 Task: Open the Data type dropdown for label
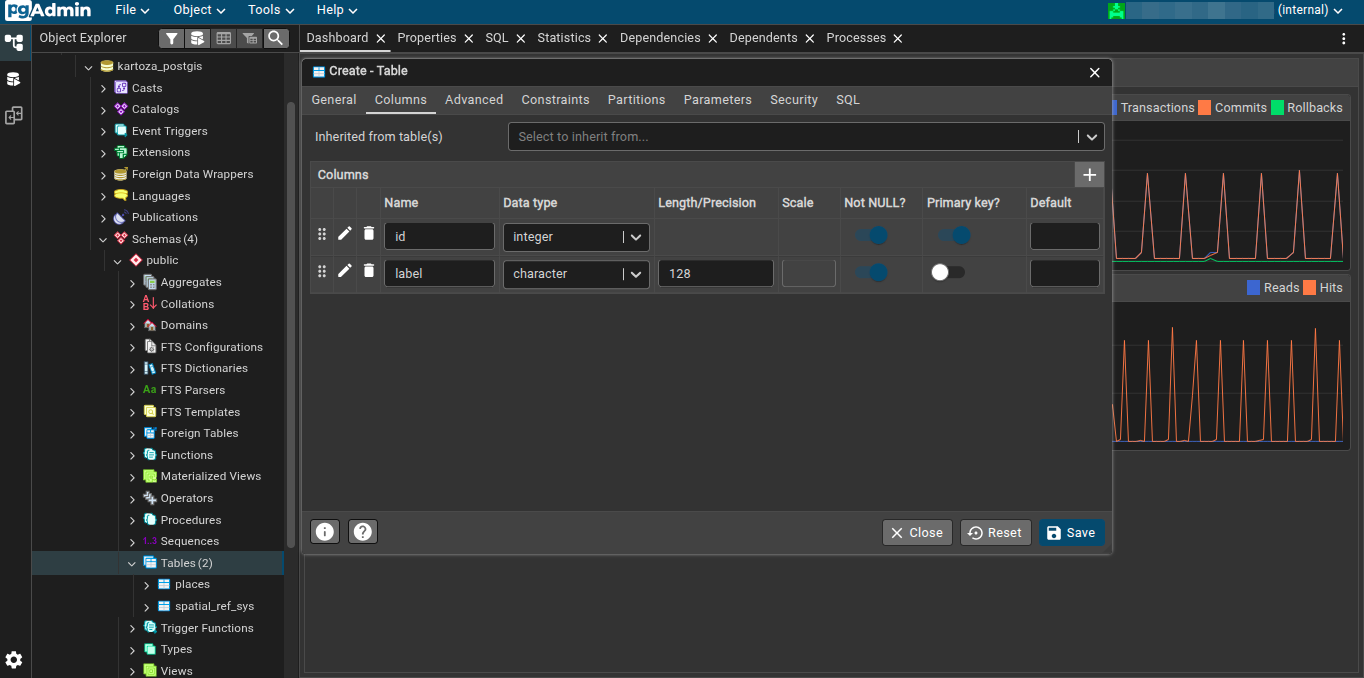pos(636,272)
